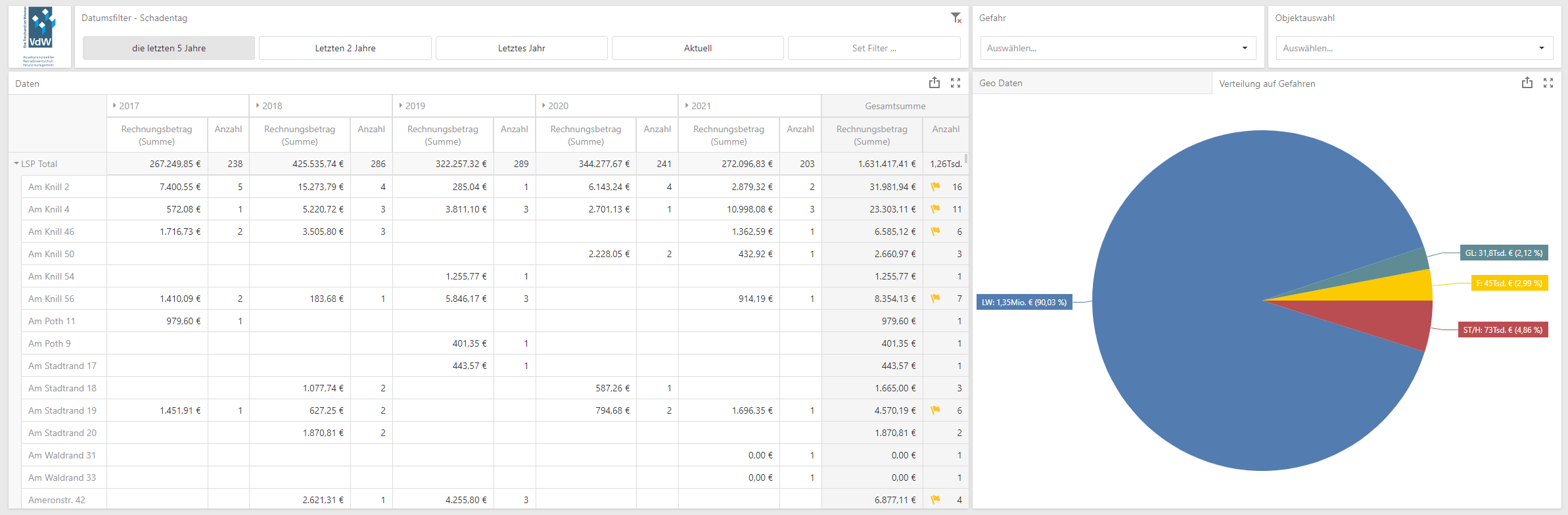Click the 2017 total 267.249,85 €

pyautogui.click(x=175, y=164)
